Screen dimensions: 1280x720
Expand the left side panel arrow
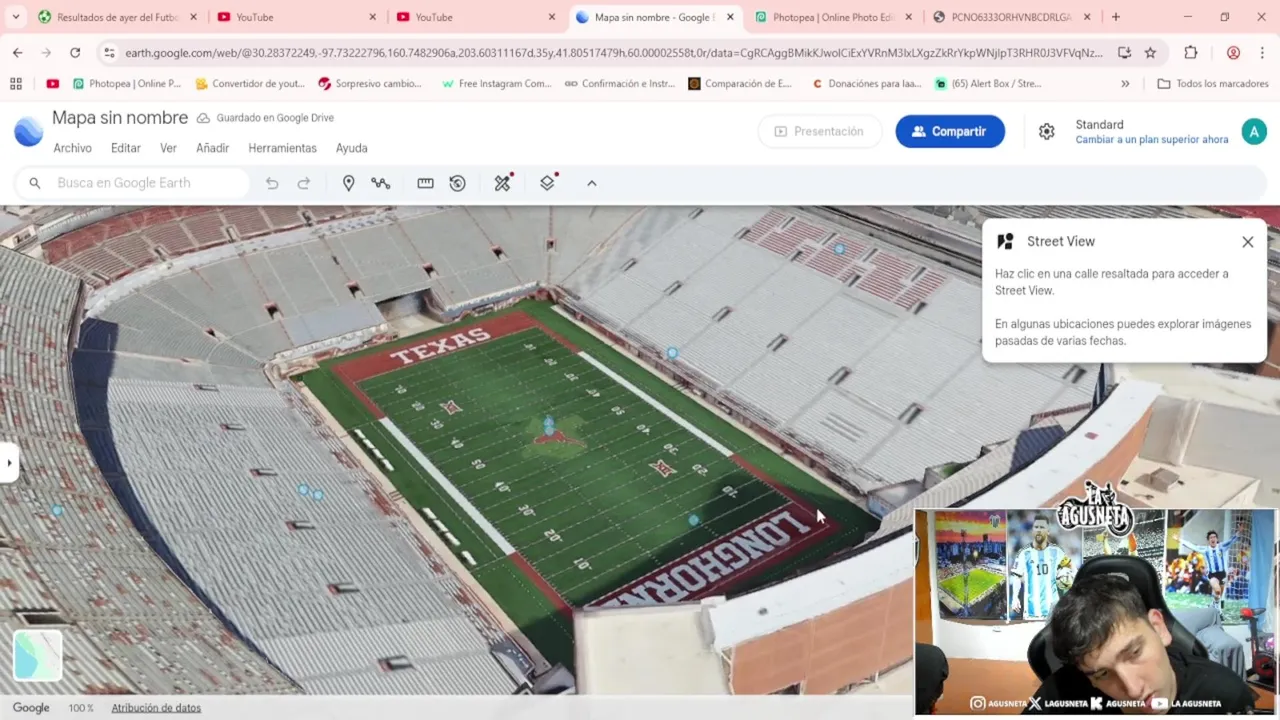coord(9,463)
